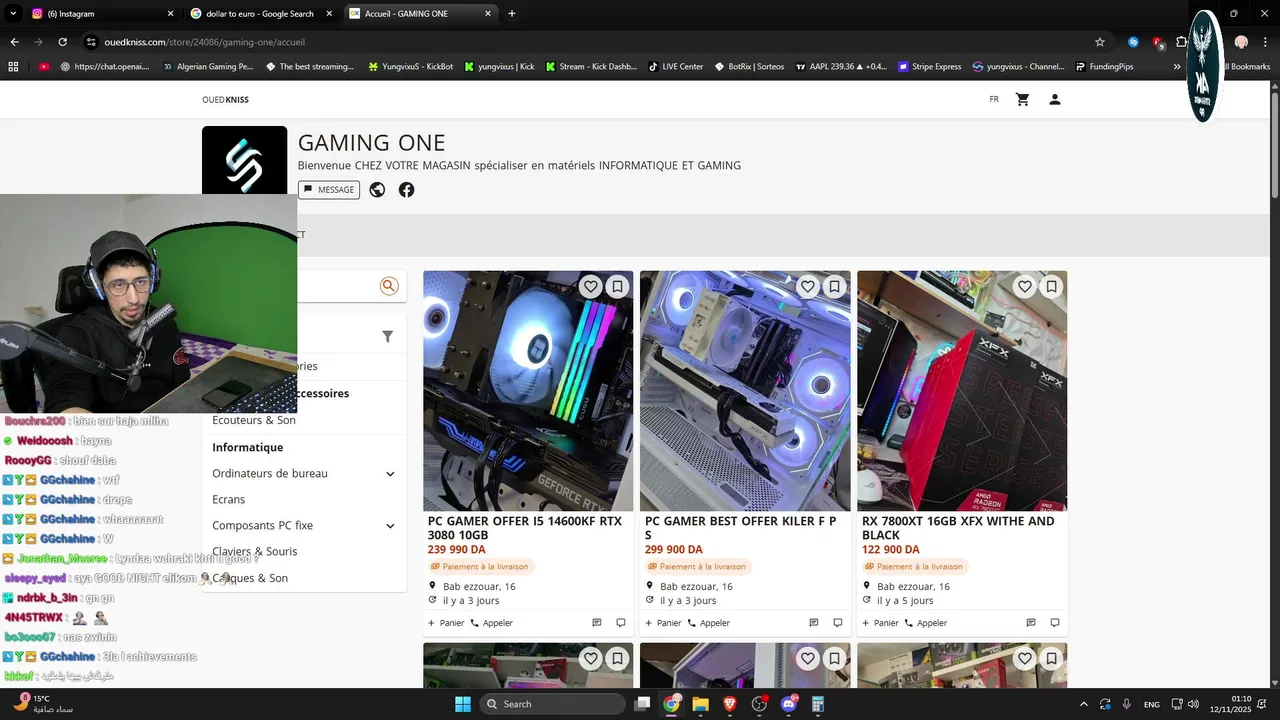
Task: Expand Ordinateurs de bureau category
Action: 390,474
